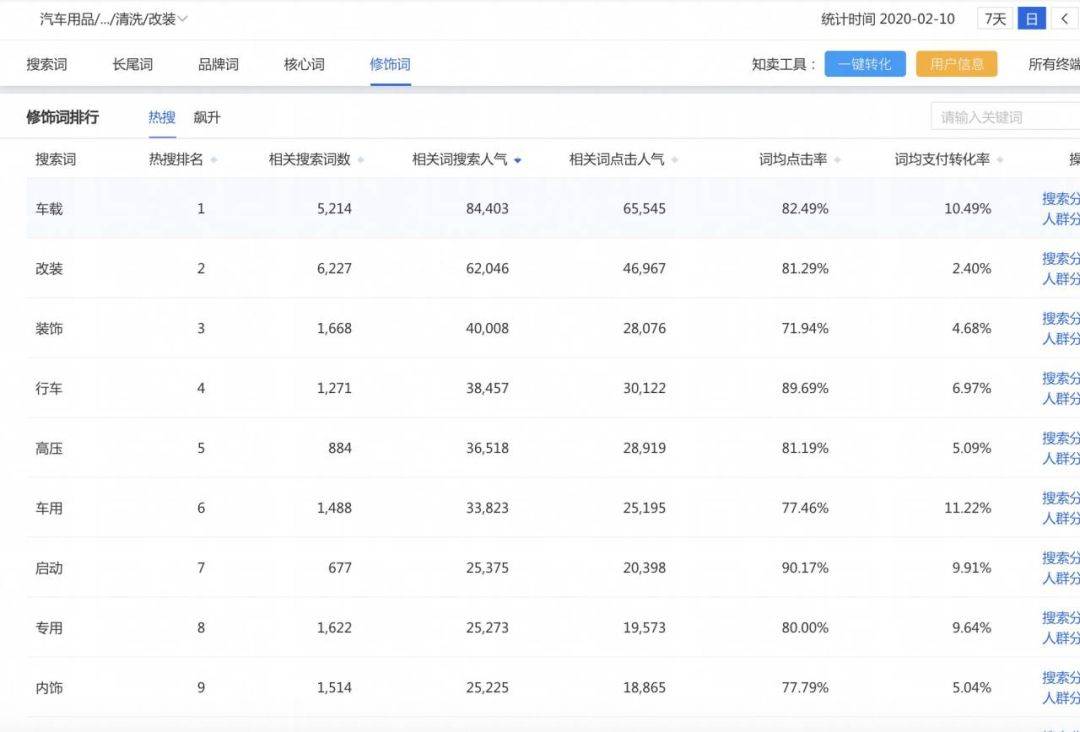Click the 用户信息 button
This screenshot has width=1080, height=732.
coord(957,64)
